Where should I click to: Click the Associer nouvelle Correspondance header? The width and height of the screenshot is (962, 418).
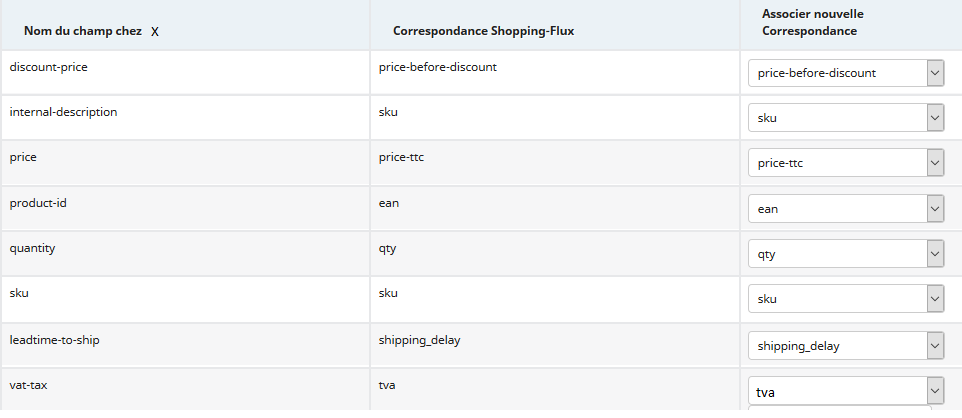(812, 22)
